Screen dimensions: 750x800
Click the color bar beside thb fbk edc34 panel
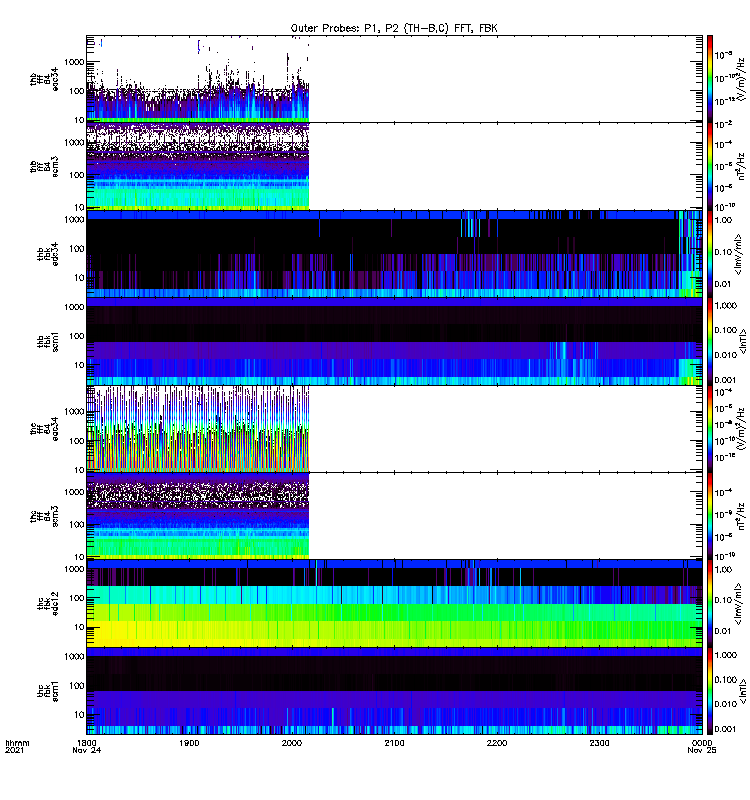[710, 254]
